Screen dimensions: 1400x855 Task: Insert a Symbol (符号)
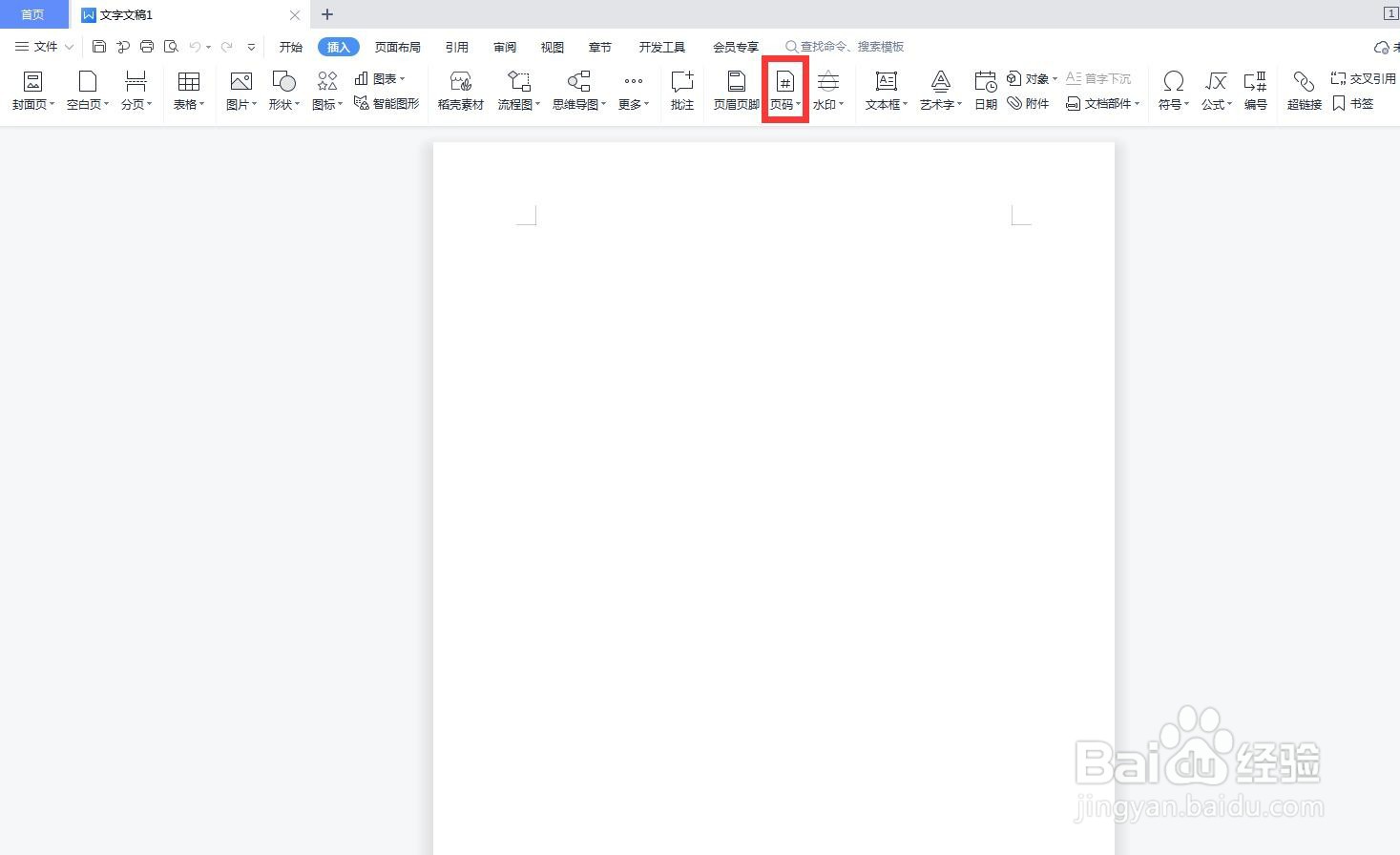[1173, 91]
